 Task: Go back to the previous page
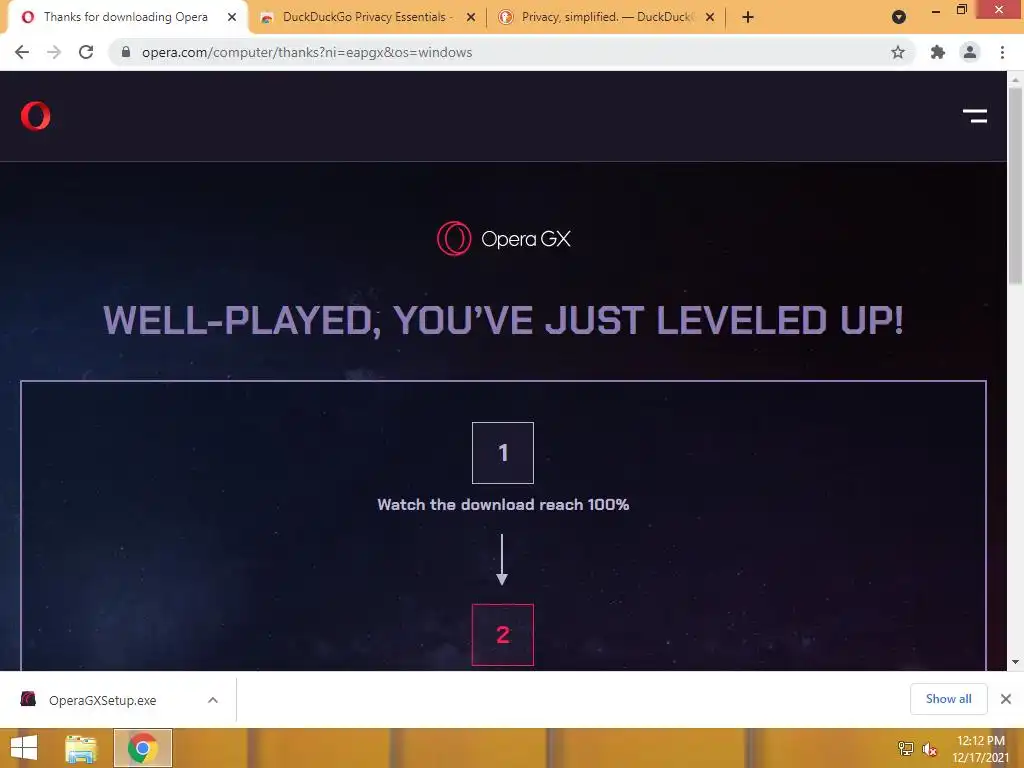tap(22, 52)
